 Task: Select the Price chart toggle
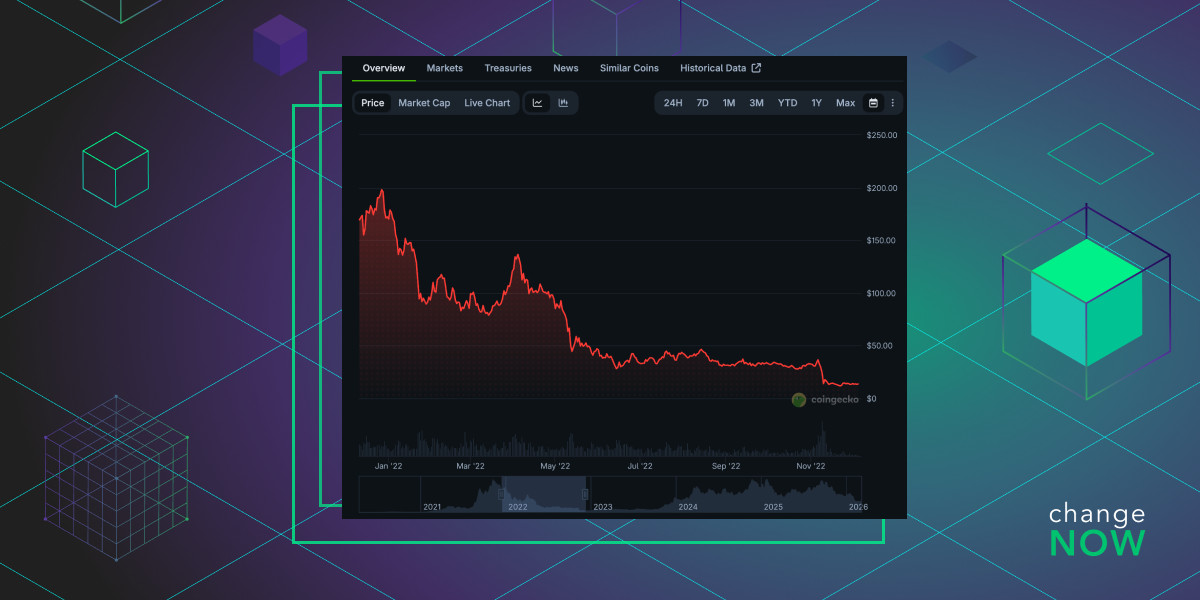[373, 103]
